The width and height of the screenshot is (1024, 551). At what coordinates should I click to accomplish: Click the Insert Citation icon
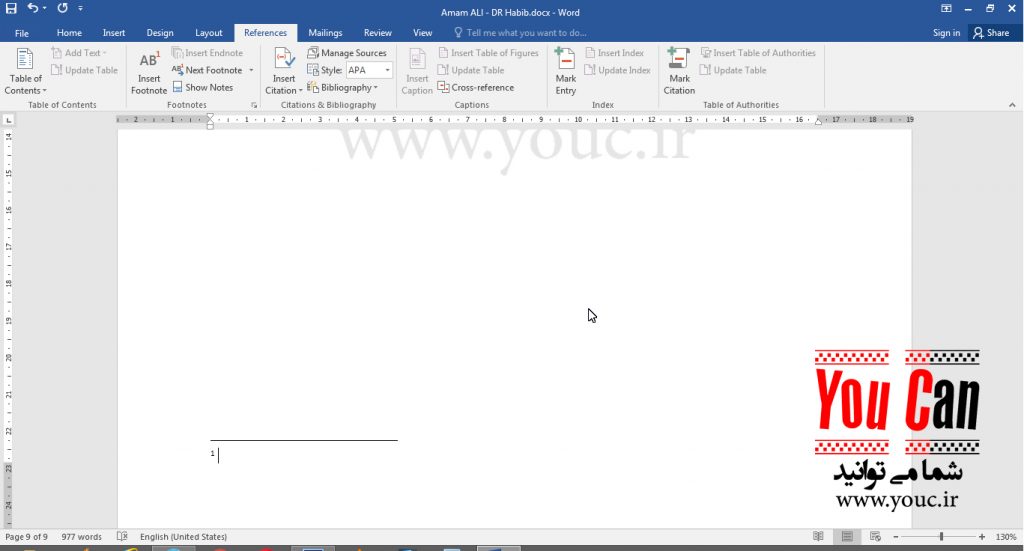(284, 62)
